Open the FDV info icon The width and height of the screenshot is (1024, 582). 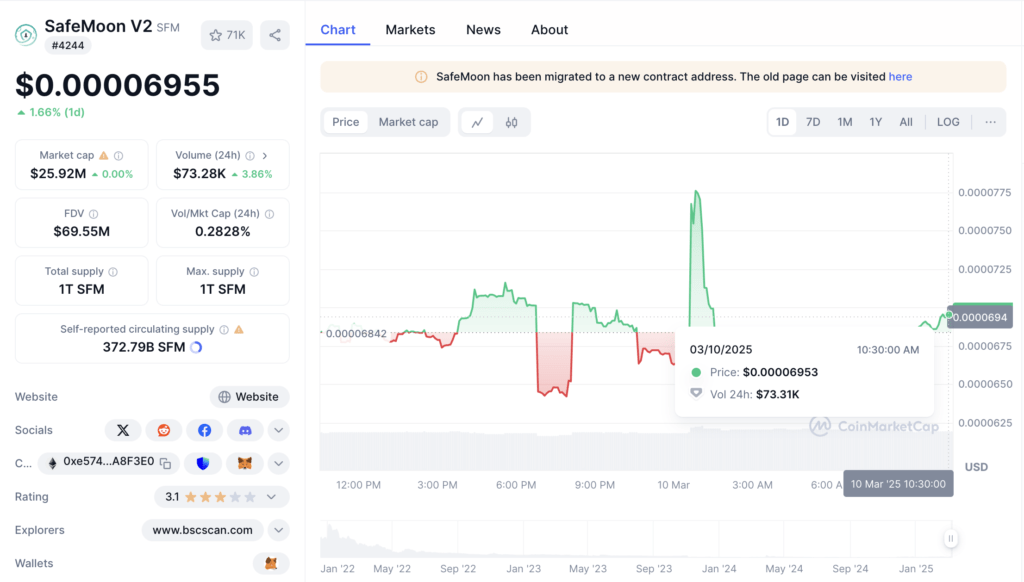coord(93,214)
